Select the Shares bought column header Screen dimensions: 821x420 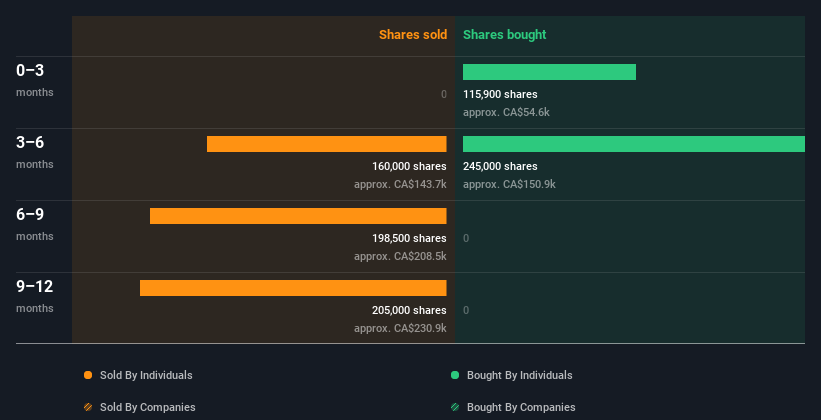(504, 35)
